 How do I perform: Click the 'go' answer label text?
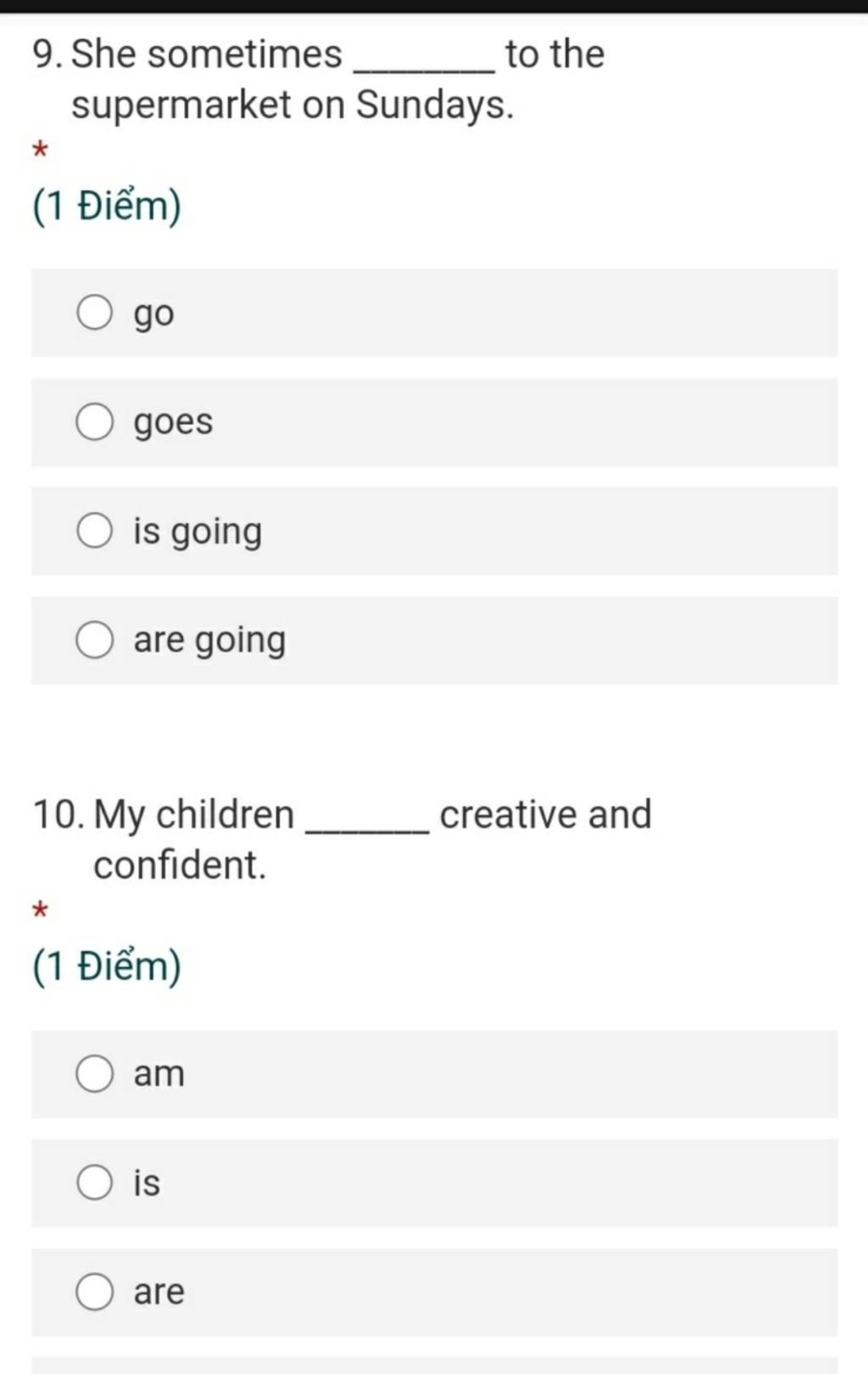[x=153, y=315]
